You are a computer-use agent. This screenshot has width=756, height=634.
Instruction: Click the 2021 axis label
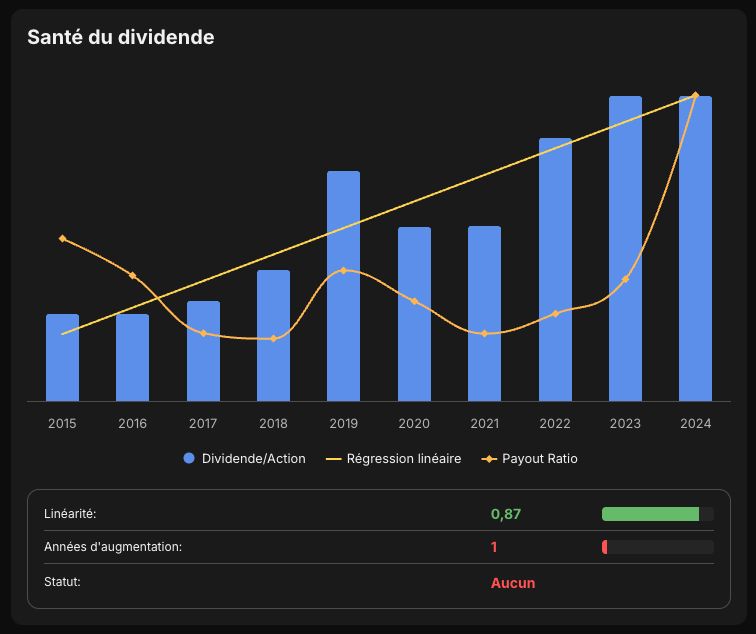[485, 423]
